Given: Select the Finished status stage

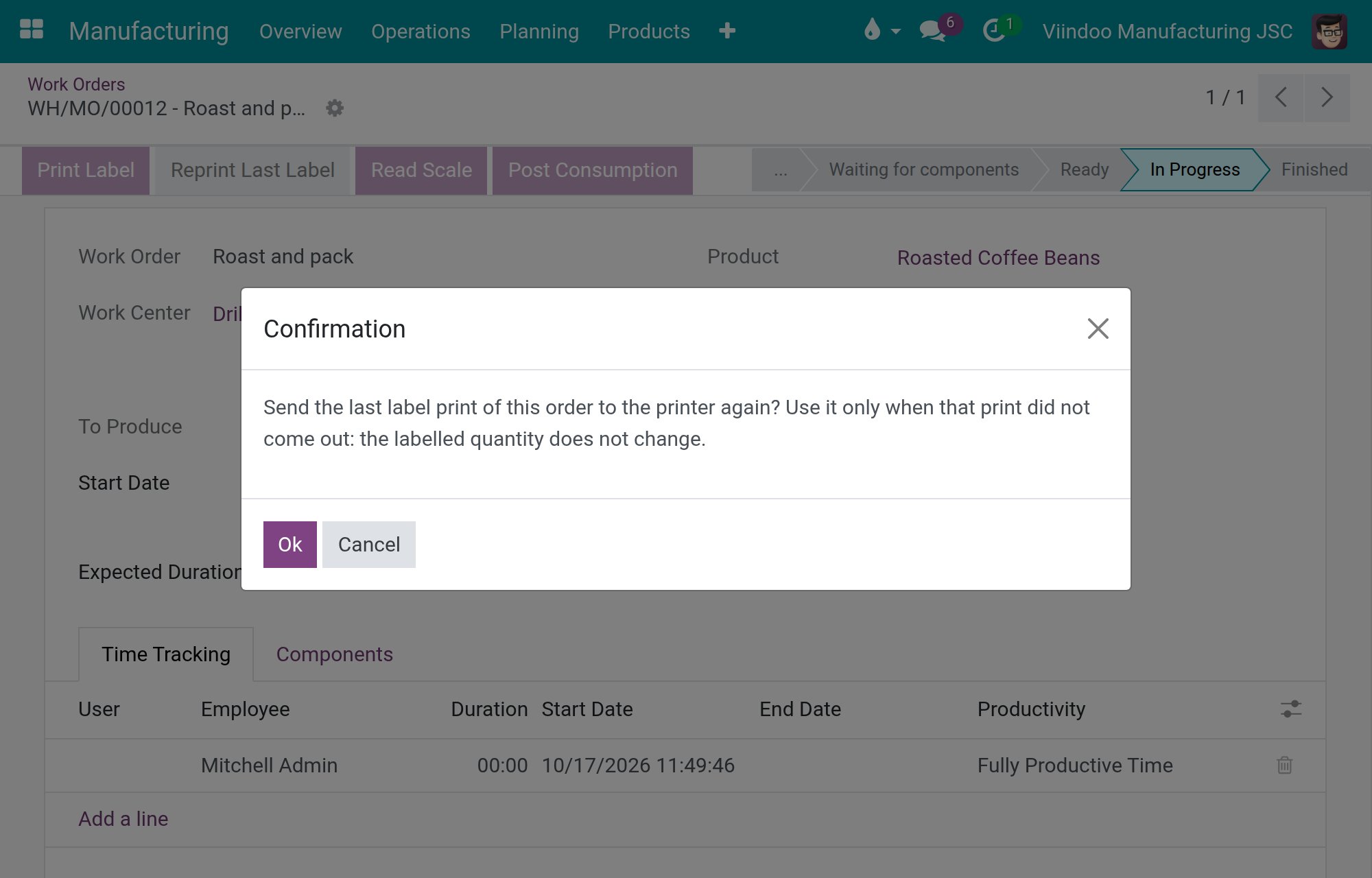Looking at the screenshot, I should pyautogui.click(x=1314, y=169).
